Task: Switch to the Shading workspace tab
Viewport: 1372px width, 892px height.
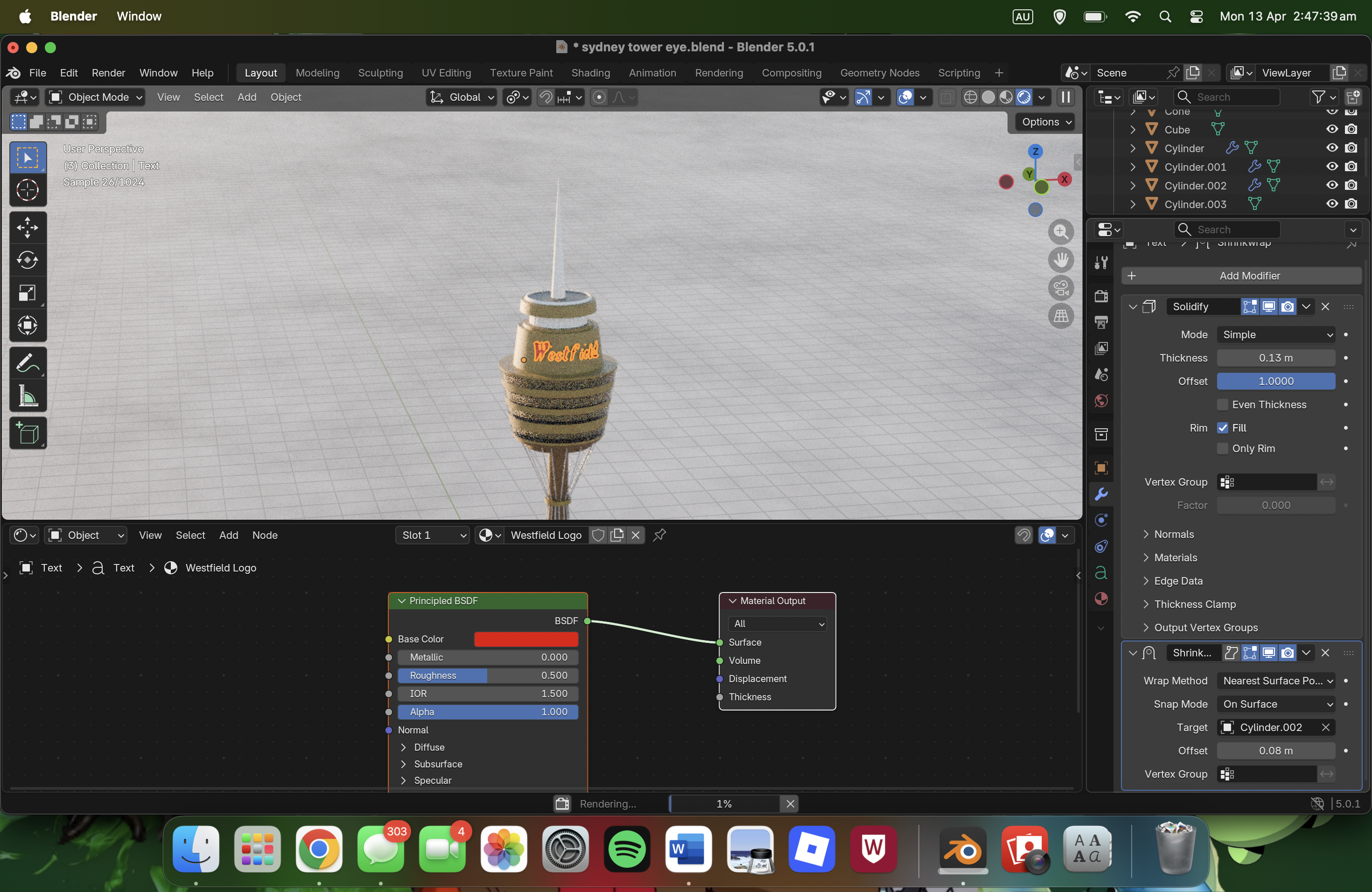Action: coord(590,73)
